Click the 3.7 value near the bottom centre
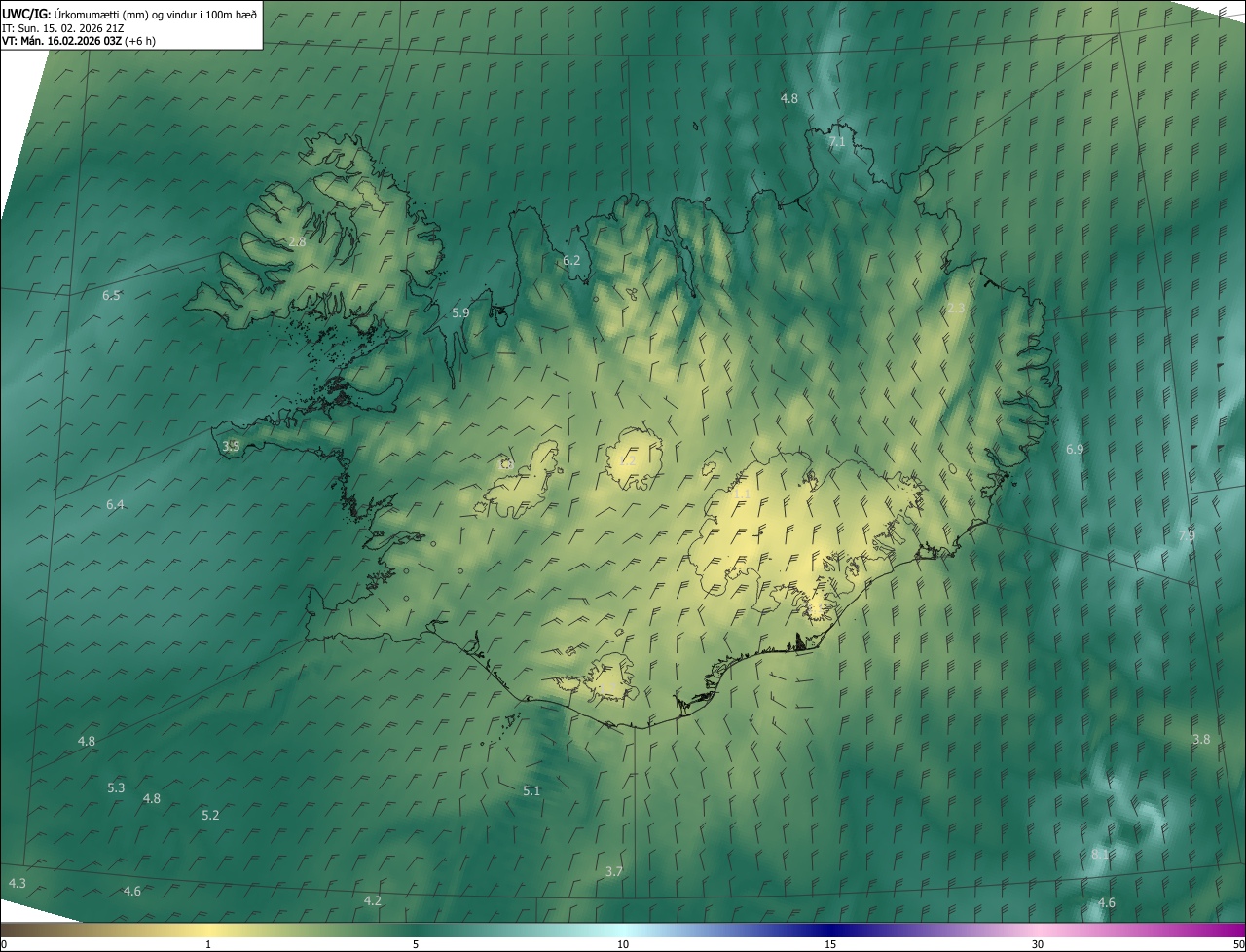The image size is (1246, 952). [613, 871]
